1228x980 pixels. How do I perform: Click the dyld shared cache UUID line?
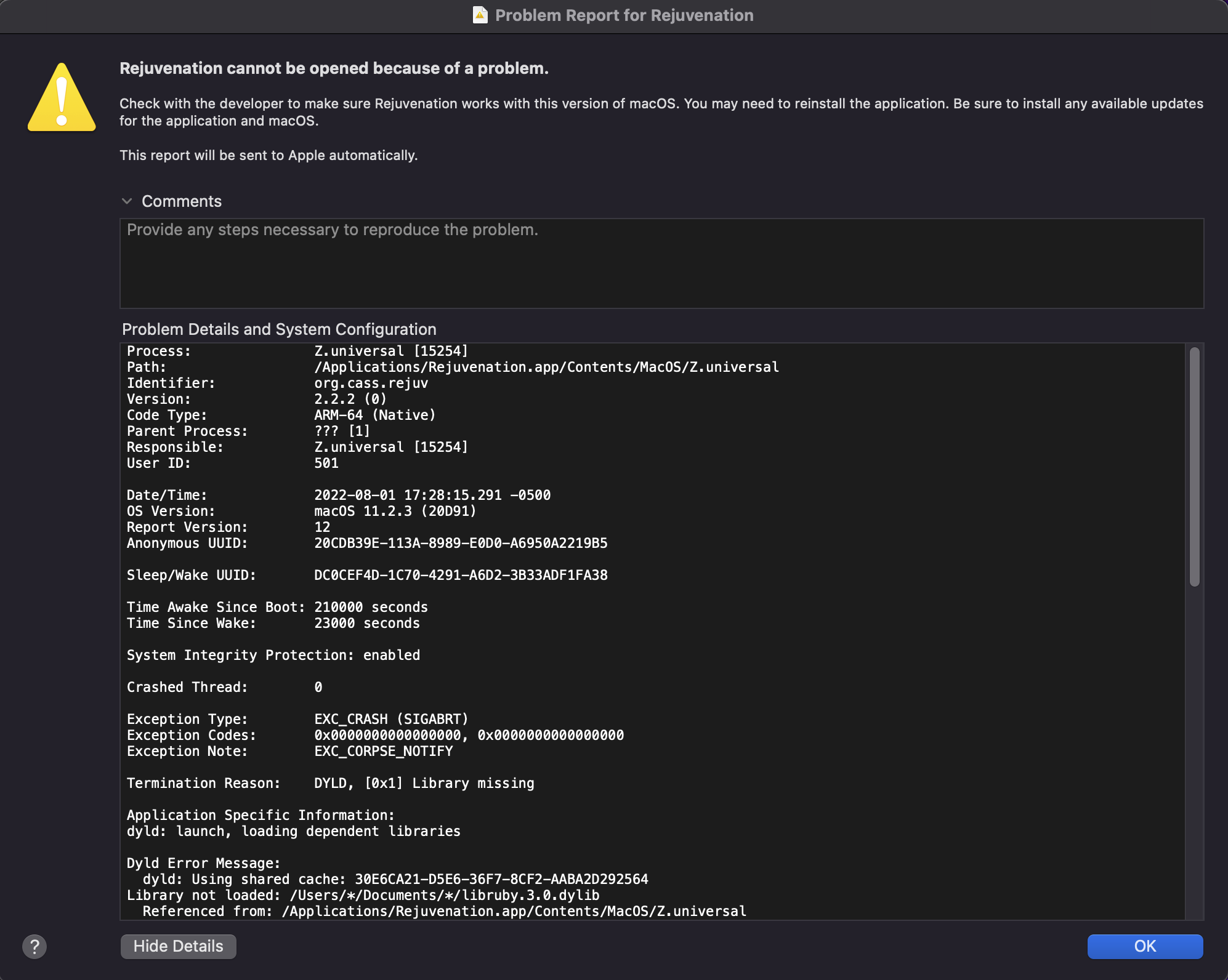click(x=395, y=879)
